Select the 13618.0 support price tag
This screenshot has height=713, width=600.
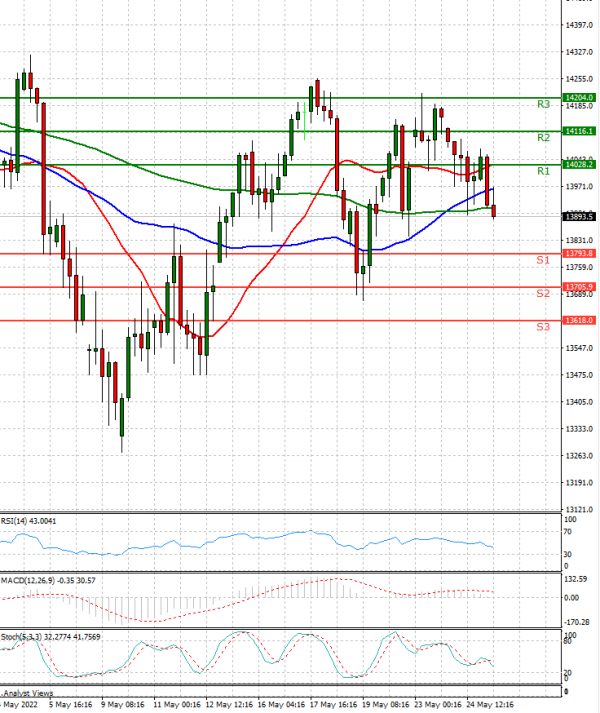[x=579, y=321]
